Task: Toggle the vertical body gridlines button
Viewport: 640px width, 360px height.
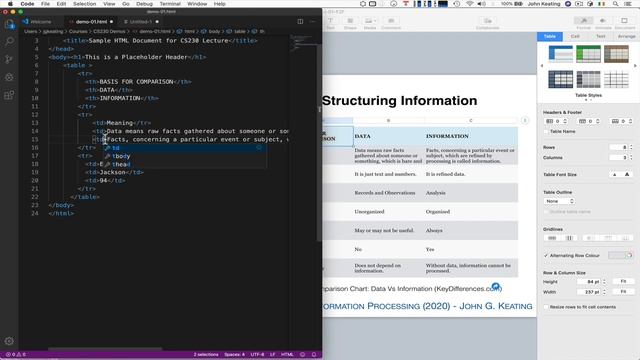Action: (x=569, y=238)
